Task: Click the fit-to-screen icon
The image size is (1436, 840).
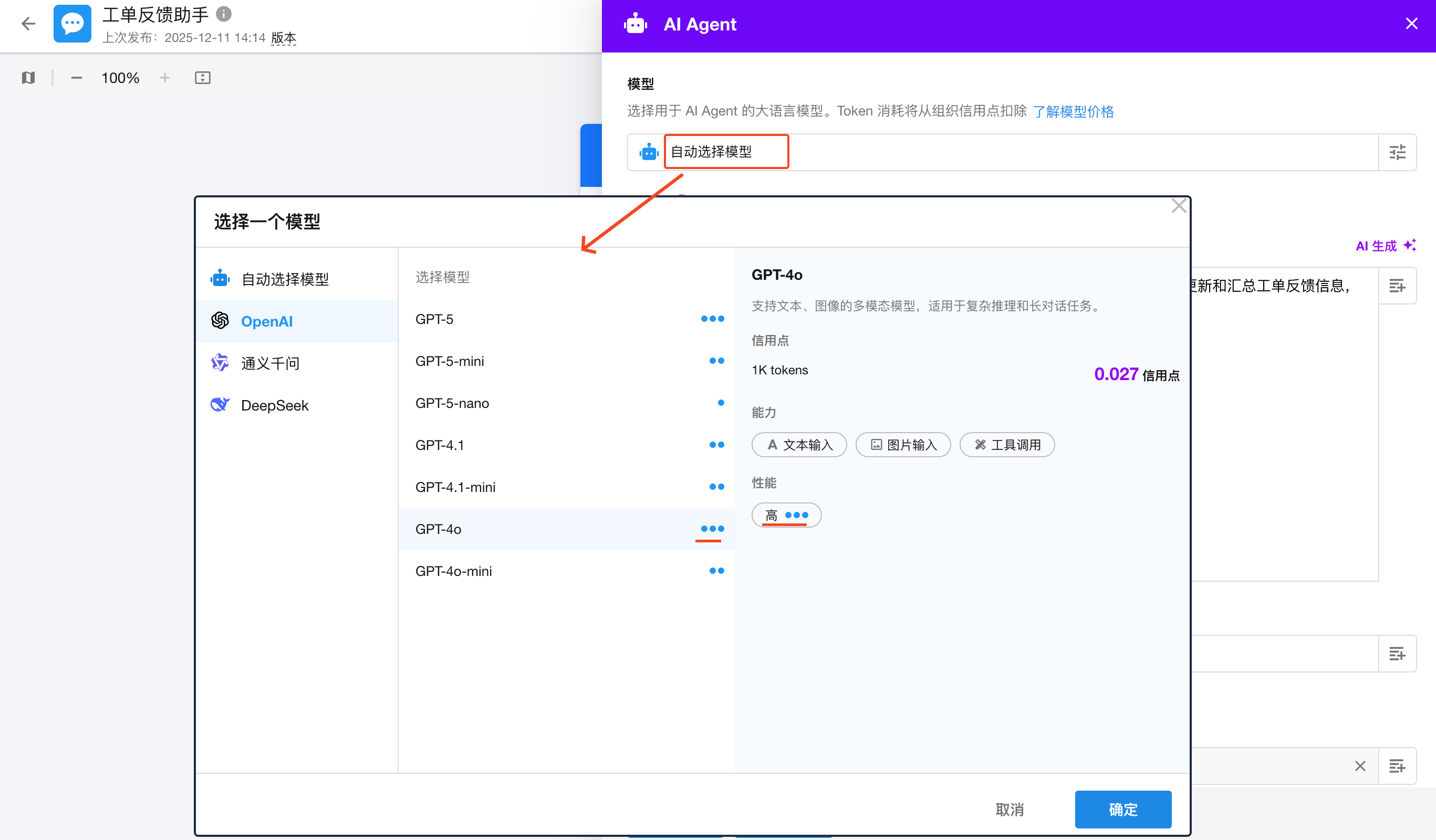Action: click(x=202, y=78)
